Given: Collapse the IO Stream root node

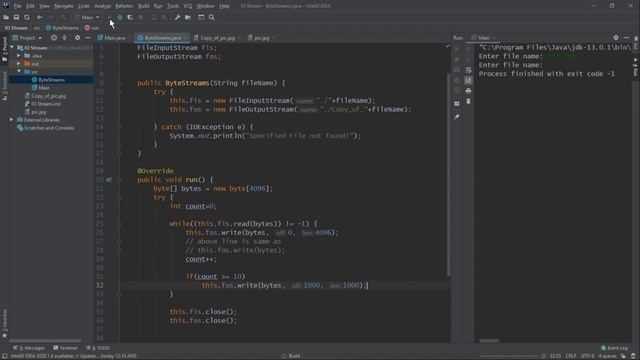Looking at the screenshot, I should (12, 48).
